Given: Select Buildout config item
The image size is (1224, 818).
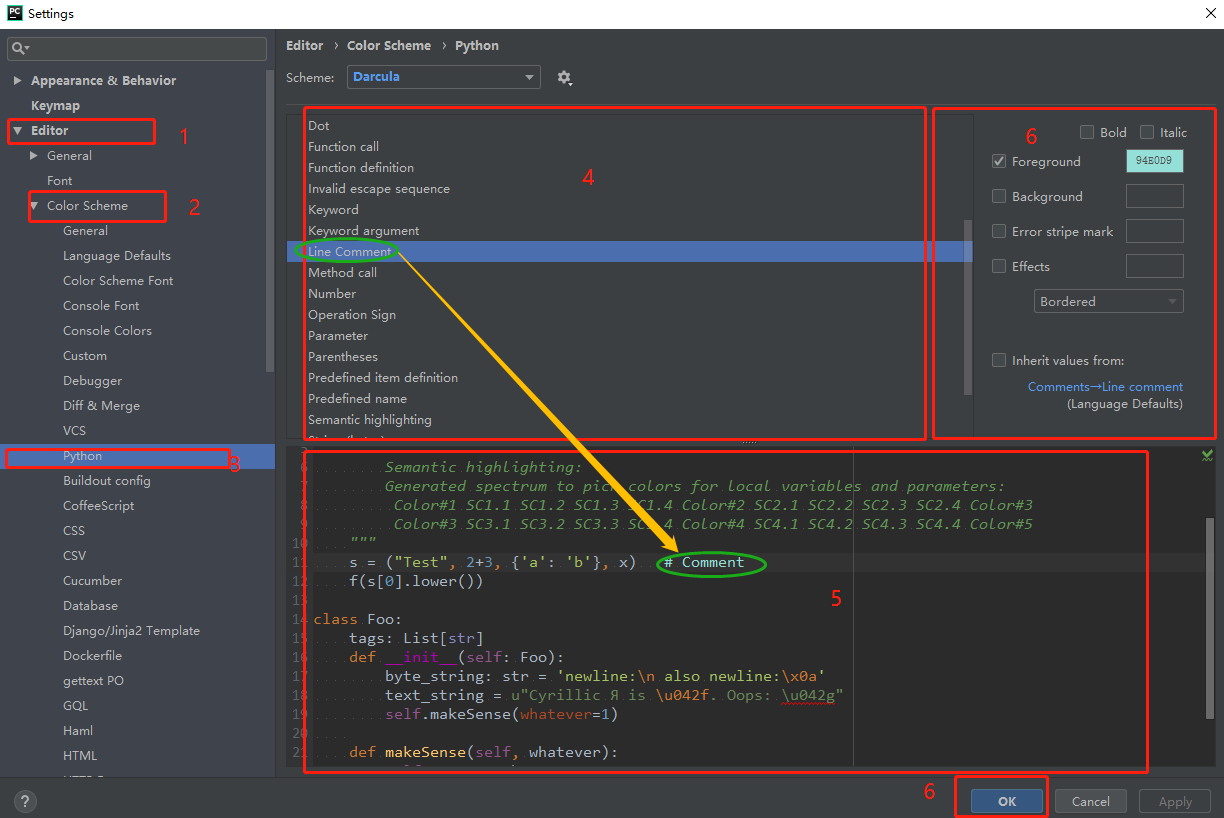Looking at the screenshot, I should (106, 480).
